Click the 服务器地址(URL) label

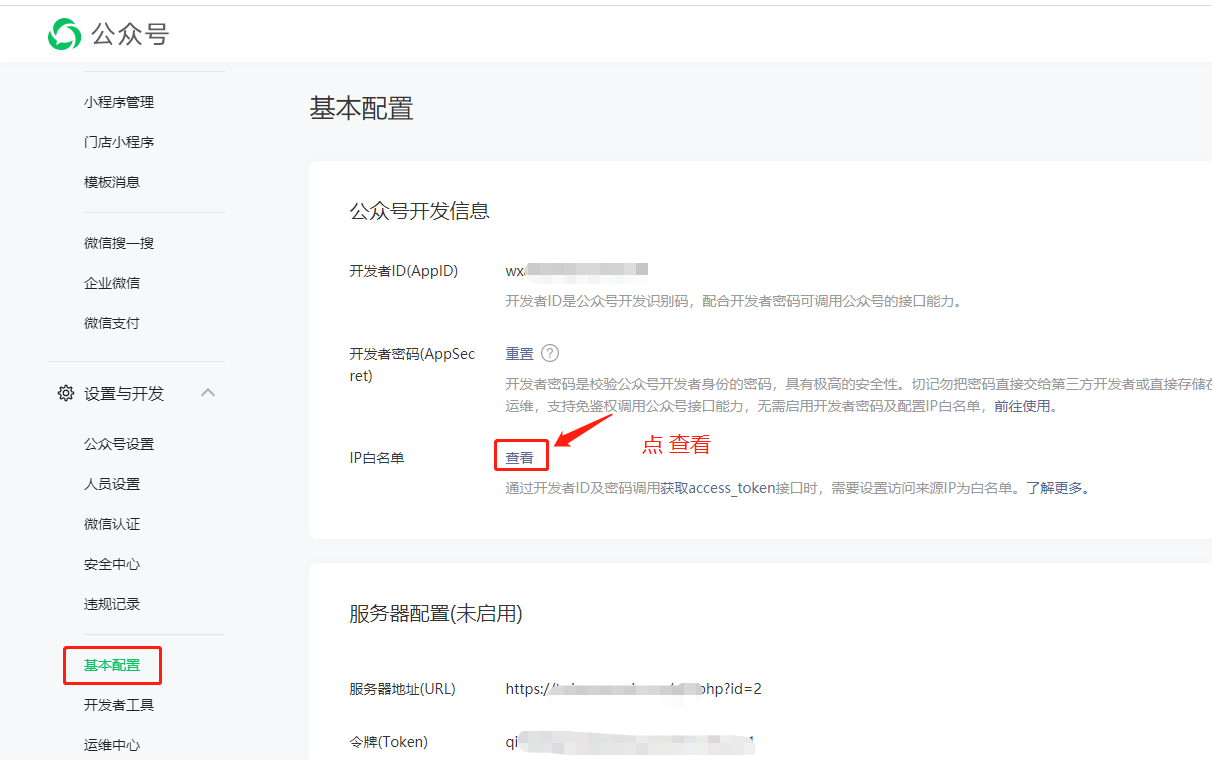(x=403, y=689)
